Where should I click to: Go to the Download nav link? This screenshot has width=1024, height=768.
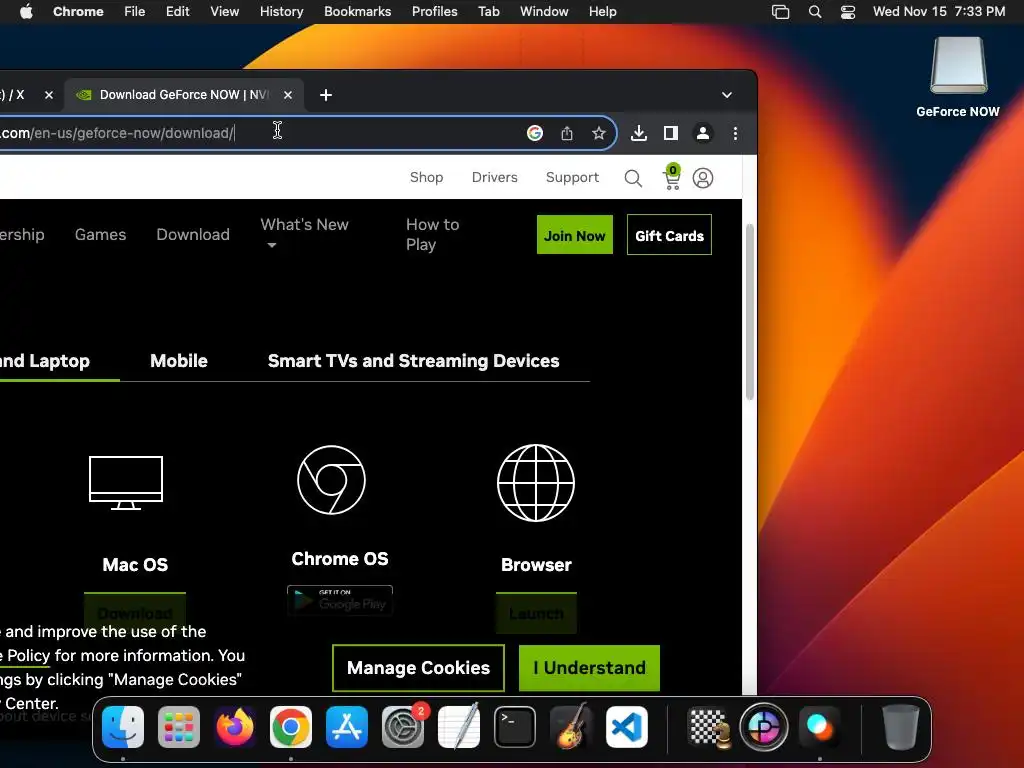pyautogui.click(x=193, y=234)
